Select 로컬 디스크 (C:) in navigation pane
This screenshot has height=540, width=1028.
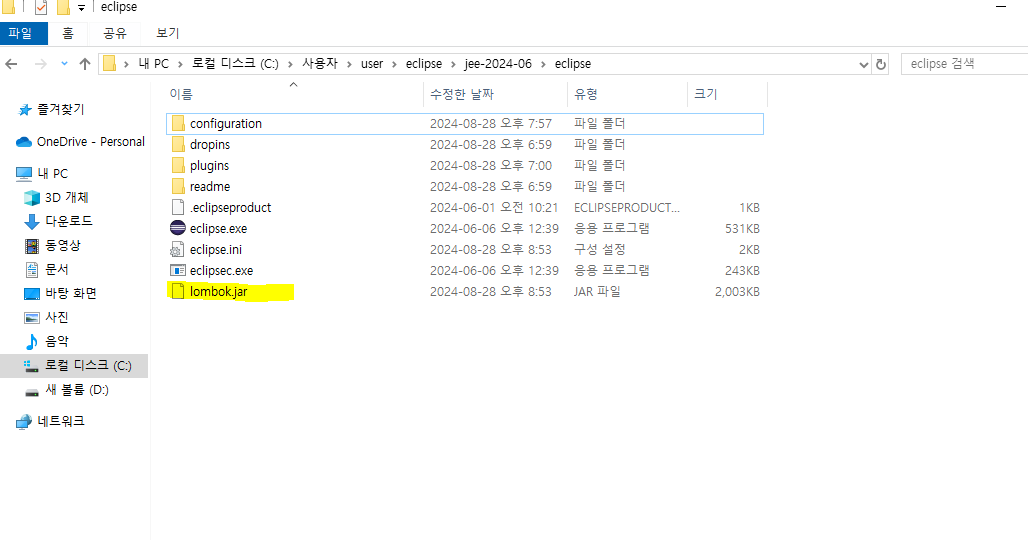73,366
